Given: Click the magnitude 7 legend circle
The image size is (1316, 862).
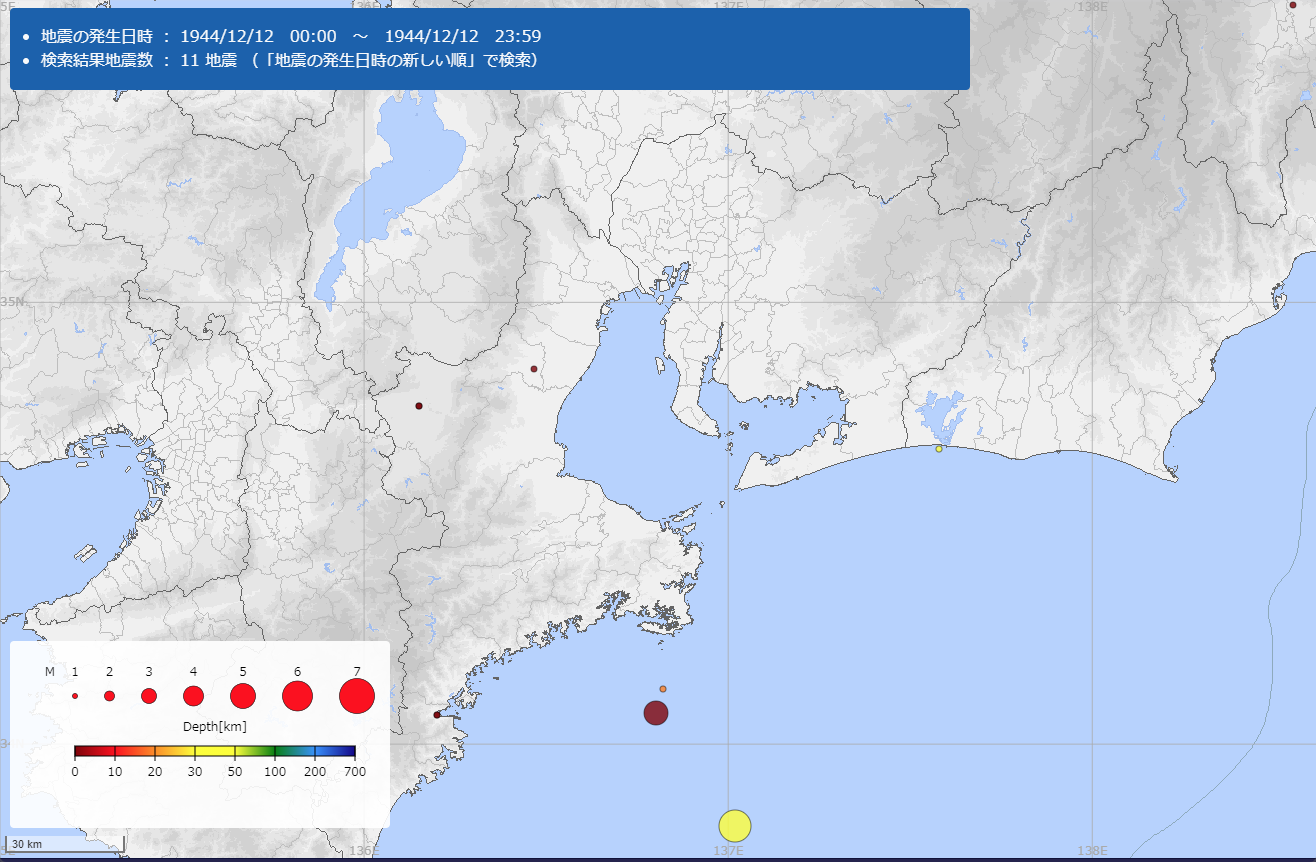Looking at the screenshot, I should coord(357,696).
